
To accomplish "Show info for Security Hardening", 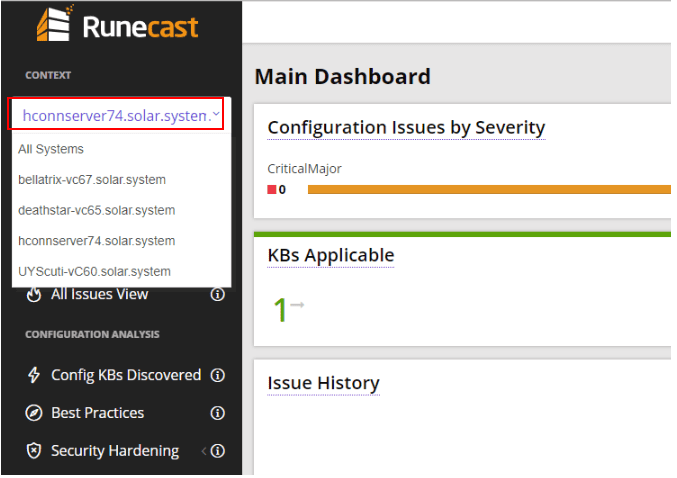I will click(x=217, y=451).
